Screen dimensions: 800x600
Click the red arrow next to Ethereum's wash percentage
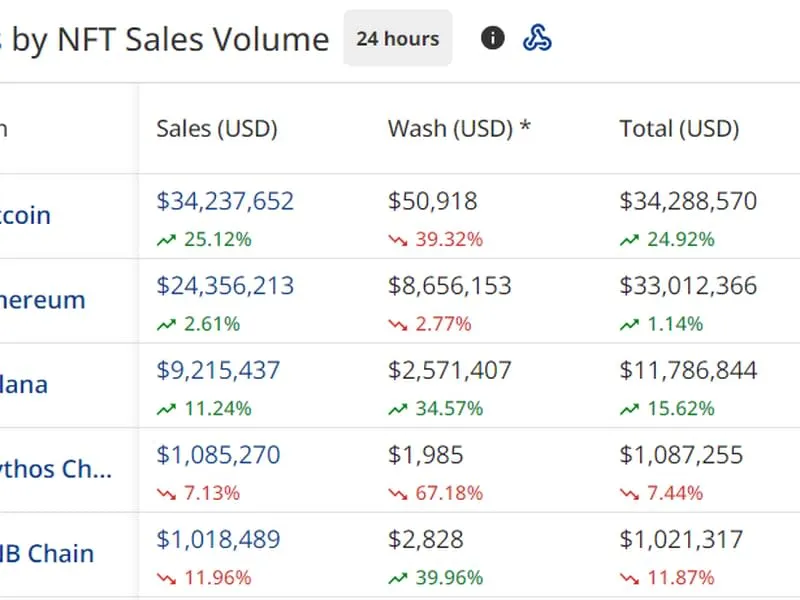(x=397, y=324)
